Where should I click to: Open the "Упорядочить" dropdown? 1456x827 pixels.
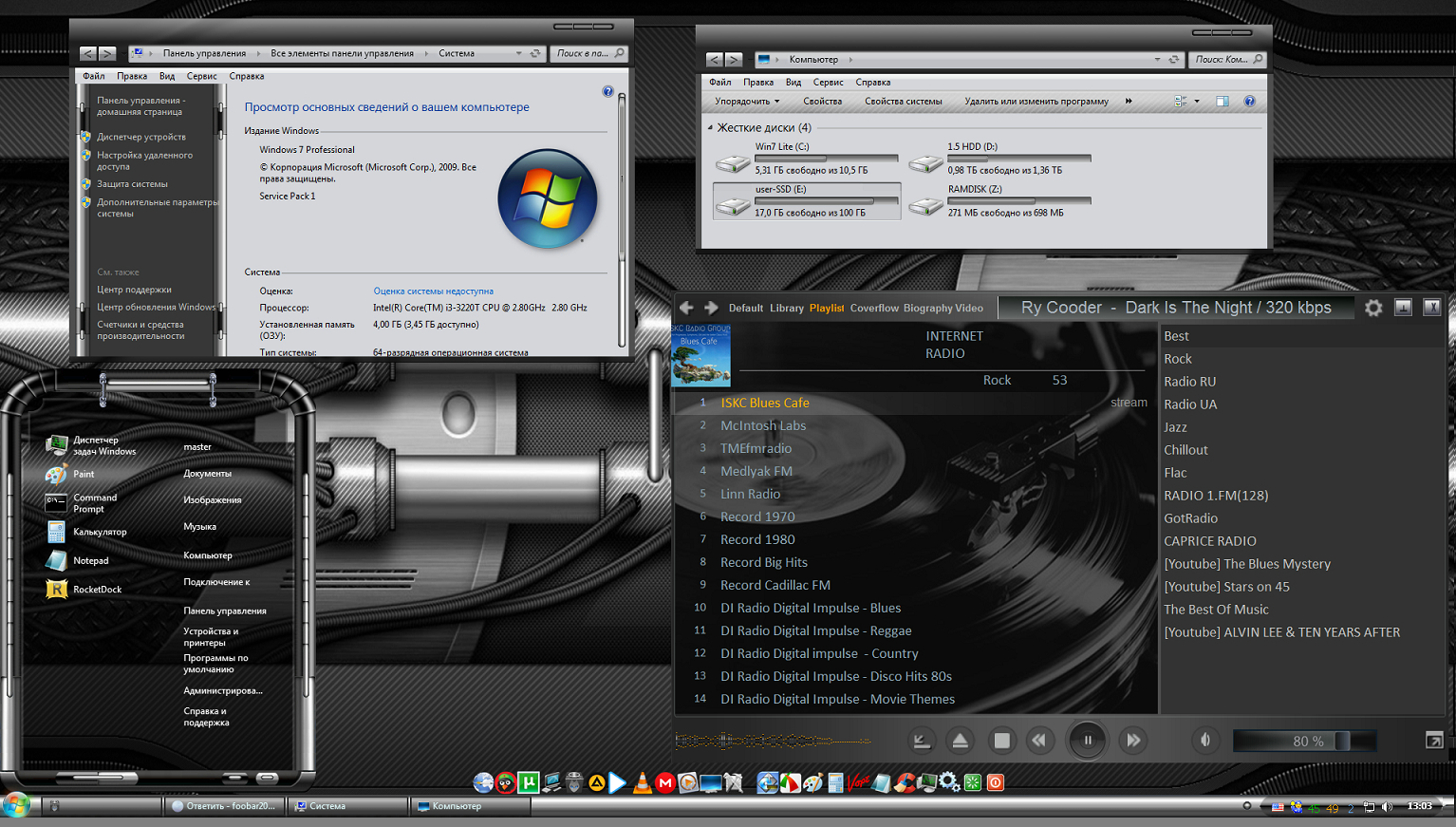click(747, 102)
